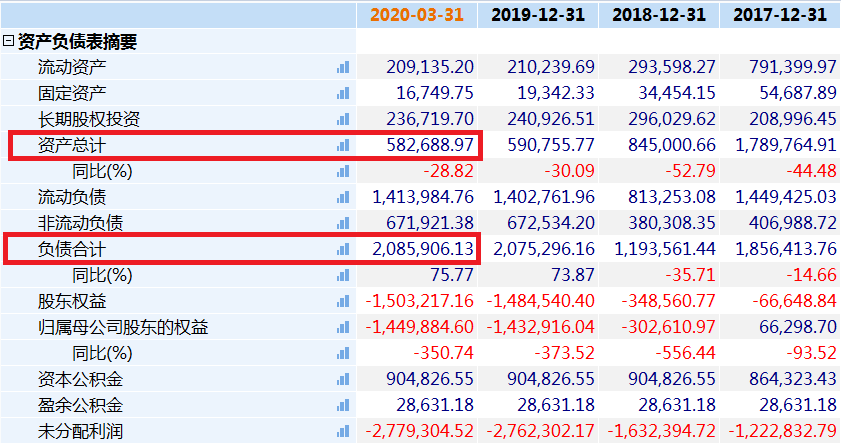Select cell value 791,399.97
Viewport: 841px width, 444px height.
tap(793, 67)
